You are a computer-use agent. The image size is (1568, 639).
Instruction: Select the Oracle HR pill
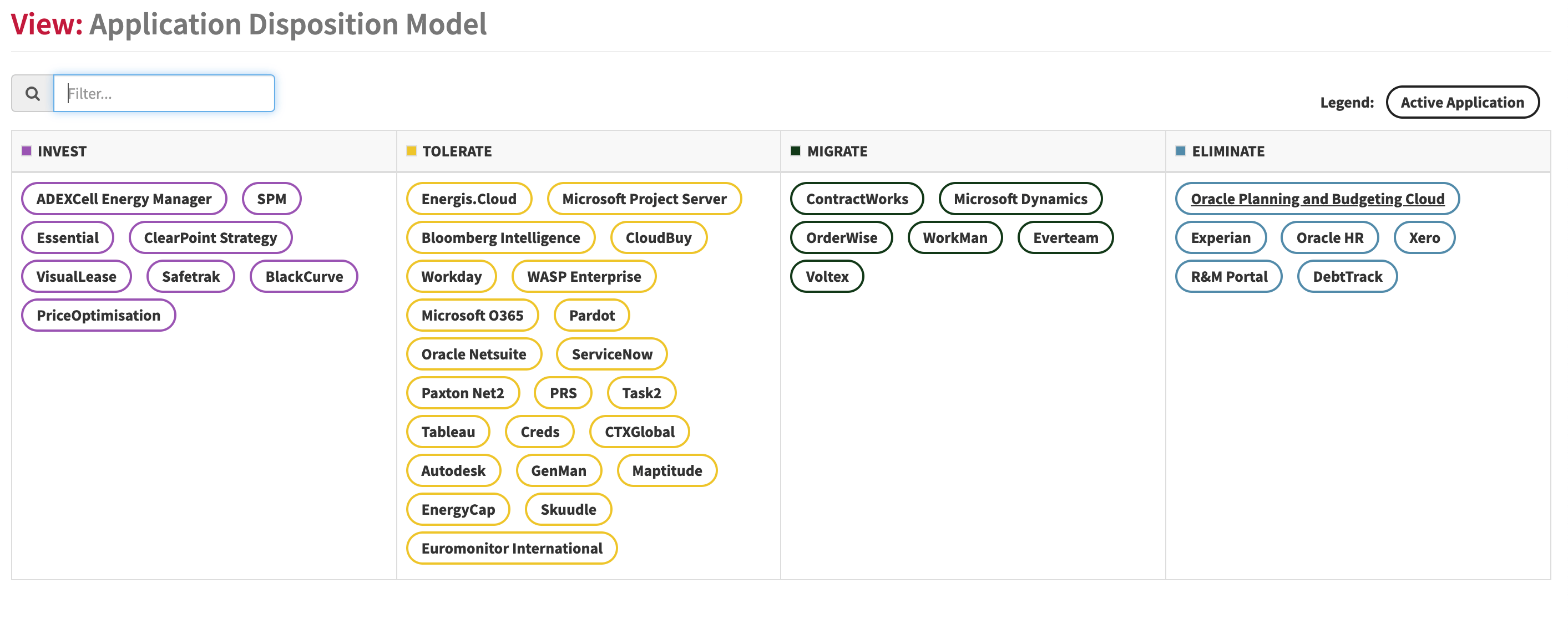1329,238
